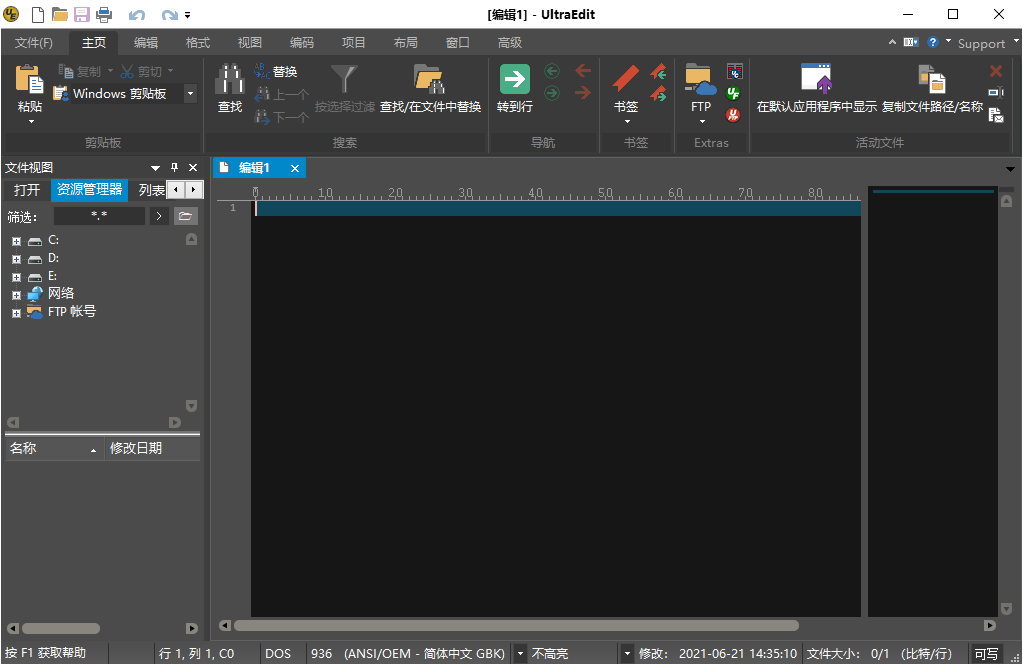This screenshot has height=665, width=1023.
Task: Click the red right arrow in 导航
Action: coord(583,93)
